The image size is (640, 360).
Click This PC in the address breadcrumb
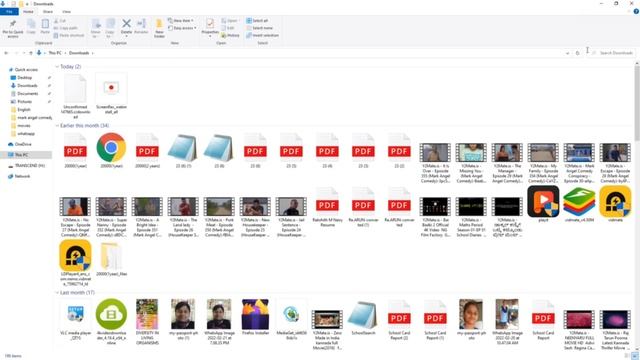pos(55,53)
